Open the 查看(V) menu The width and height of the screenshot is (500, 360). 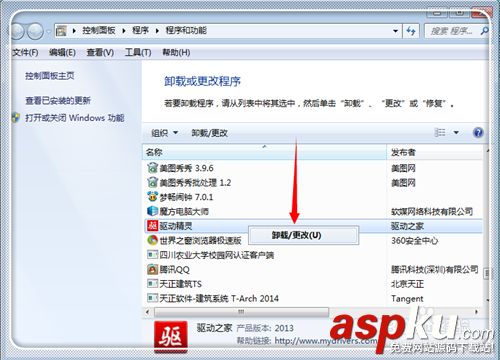pyautogui.click(x=100, y=52)
